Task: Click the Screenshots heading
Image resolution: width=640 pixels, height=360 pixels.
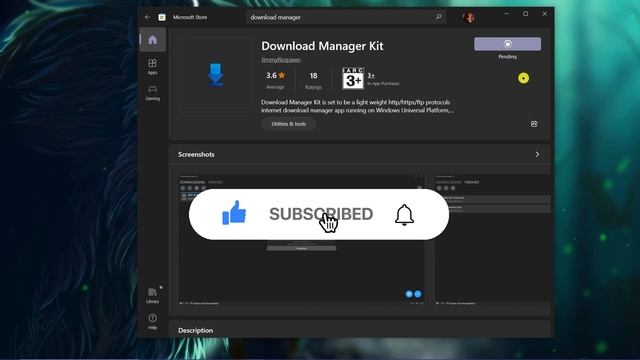Action: tap(196, 154)
